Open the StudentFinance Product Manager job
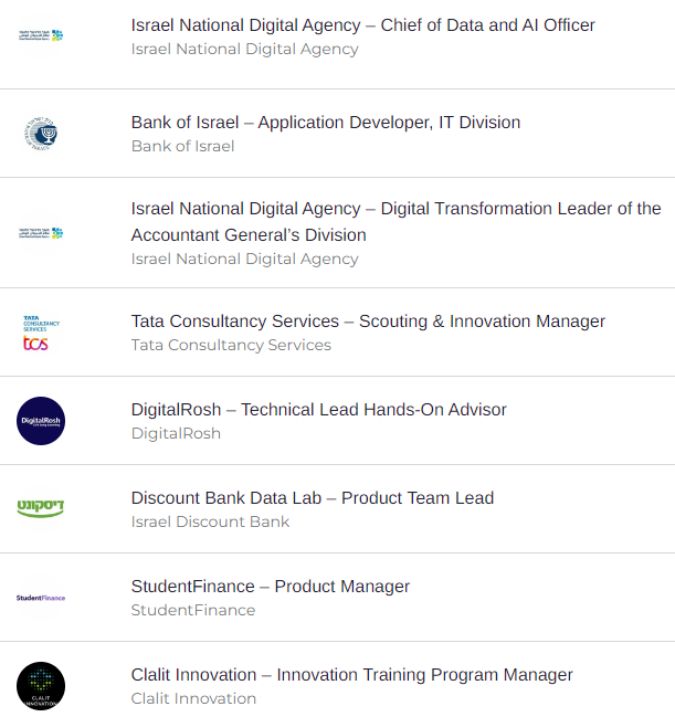 click(270, 586)
